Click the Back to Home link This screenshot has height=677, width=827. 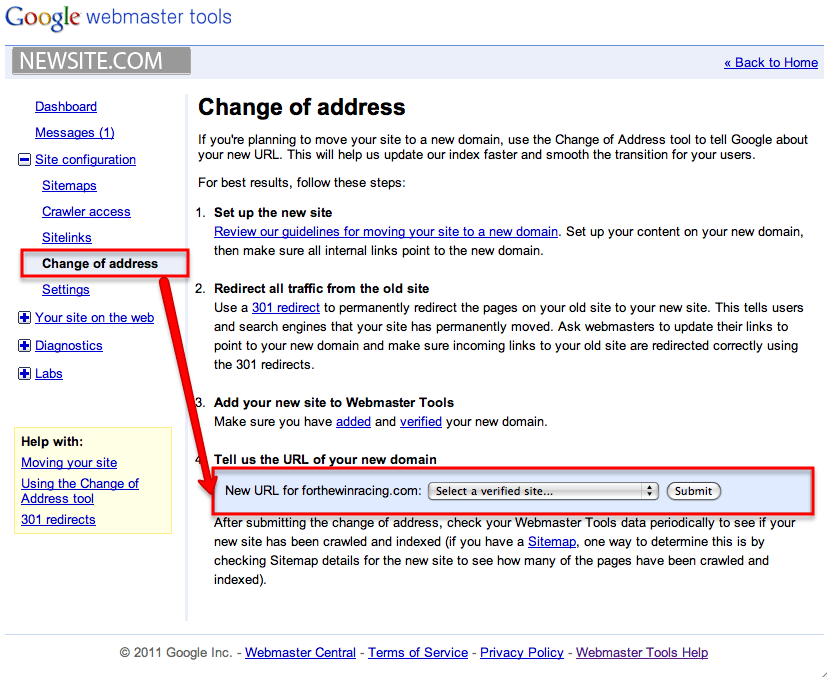pos(770,62)
